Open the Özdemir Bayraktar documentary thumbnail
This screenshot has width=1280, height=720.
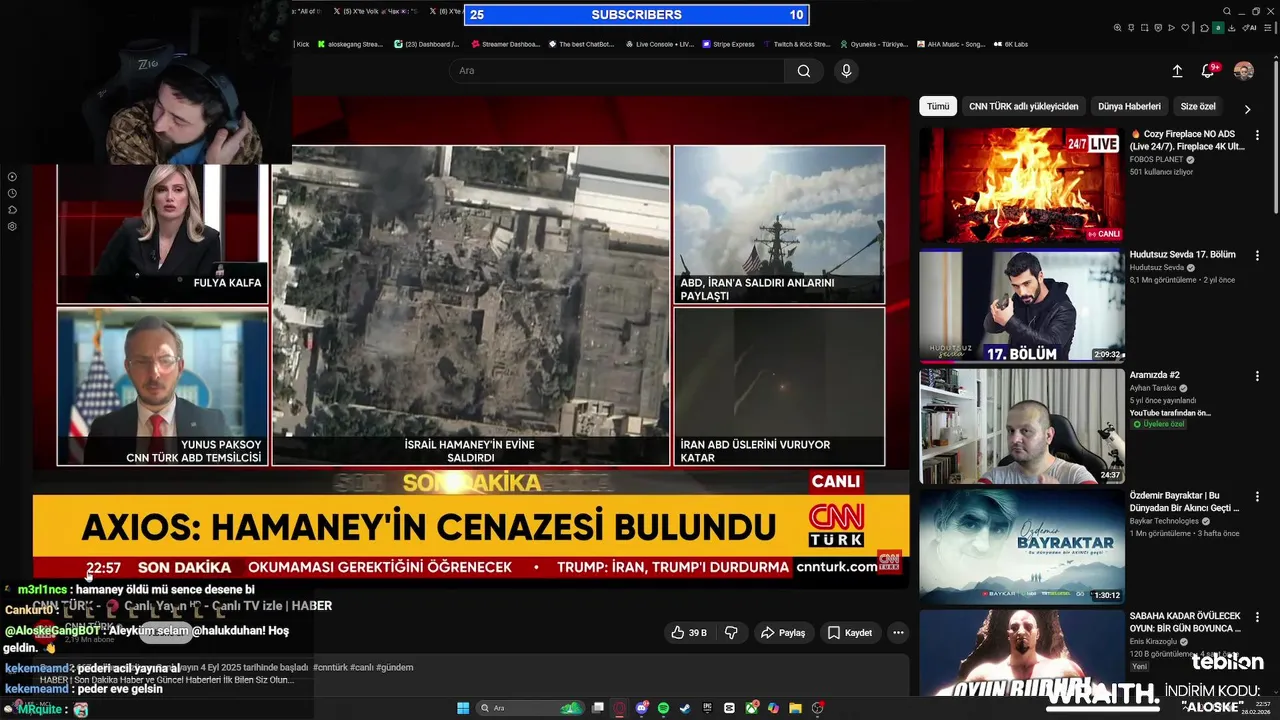(1022, 547)
